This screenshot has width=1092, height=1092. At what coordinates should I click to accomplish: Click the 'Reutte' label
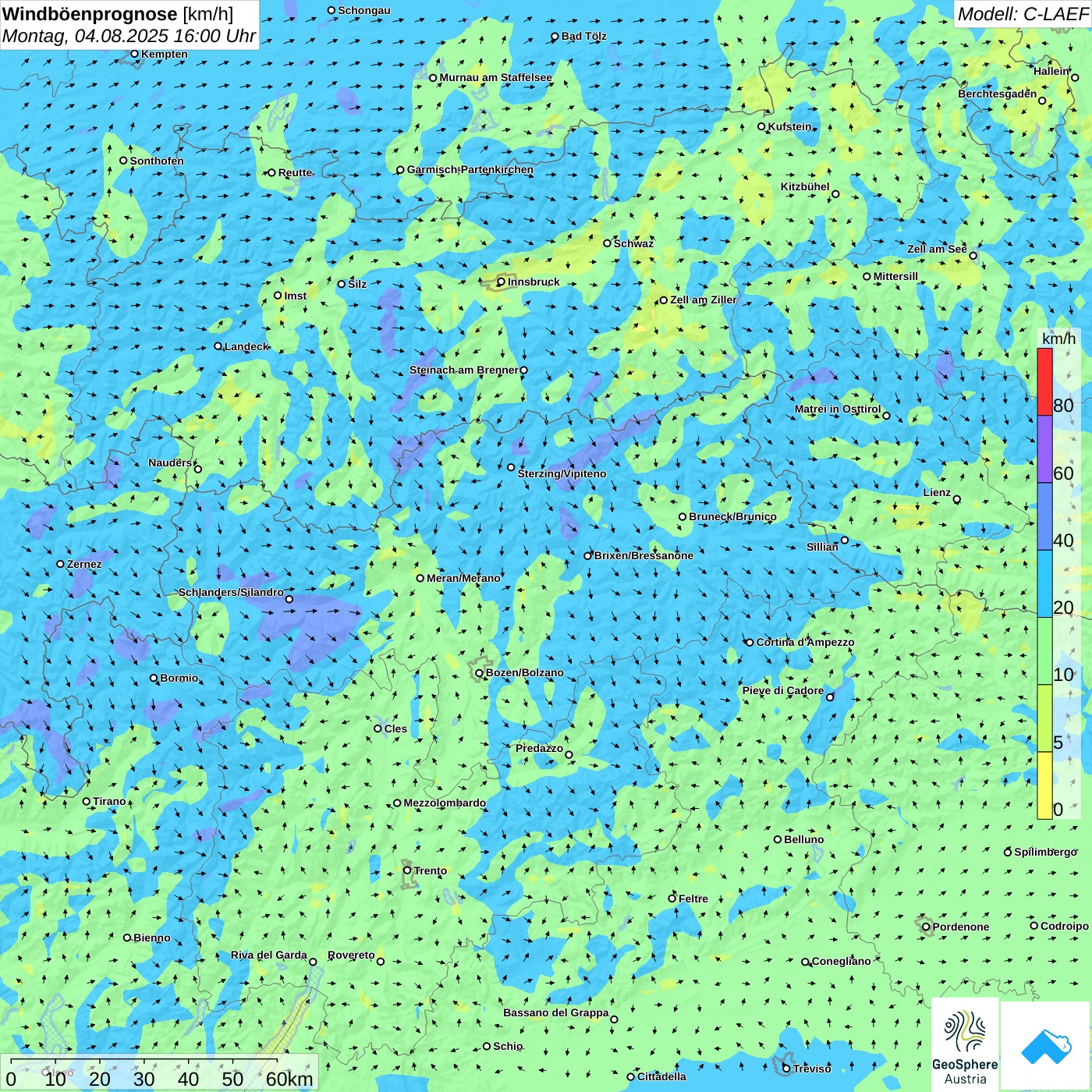[295, 172]
